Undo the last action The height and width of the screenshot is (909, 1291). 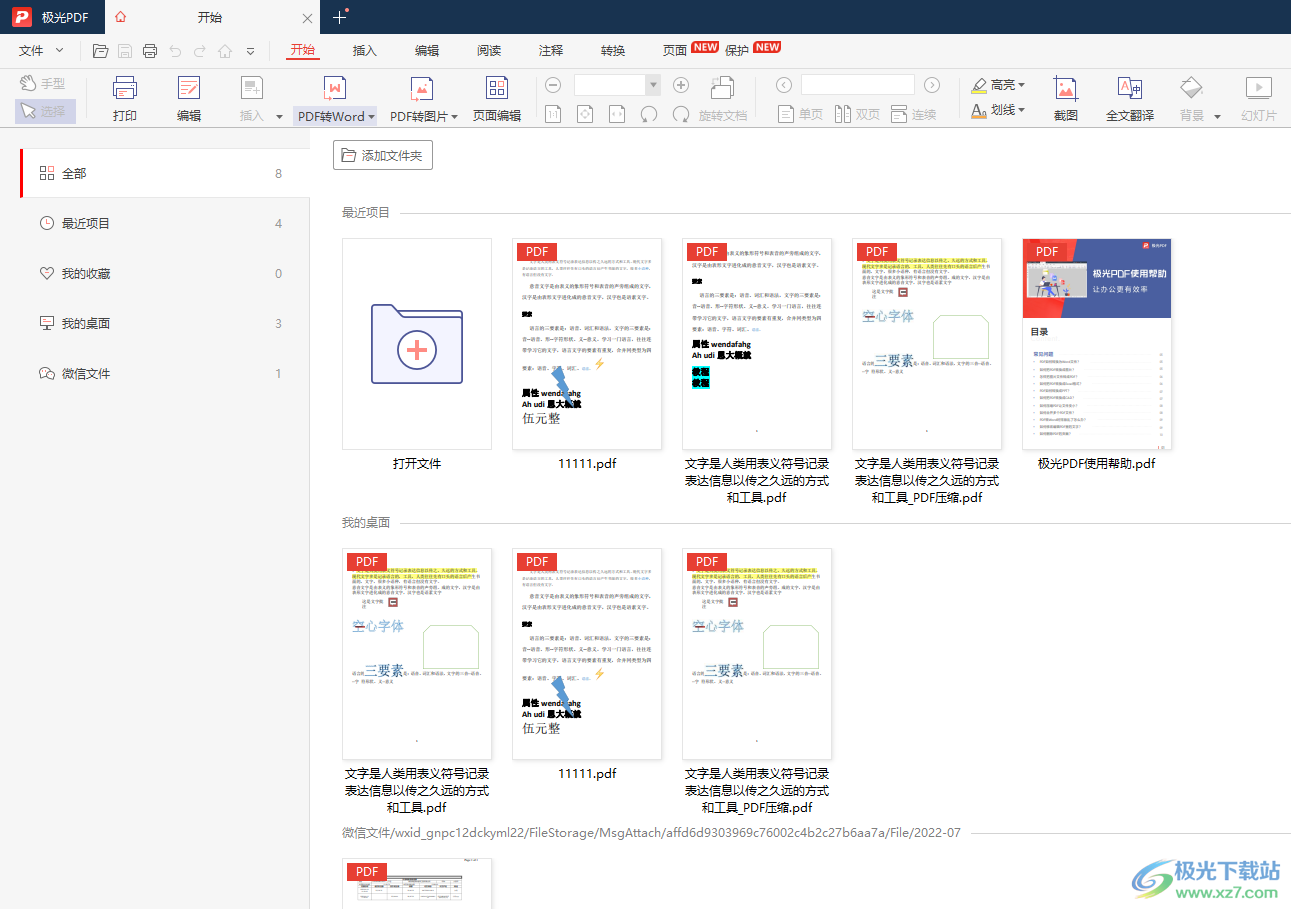click(x=175, y=51)
